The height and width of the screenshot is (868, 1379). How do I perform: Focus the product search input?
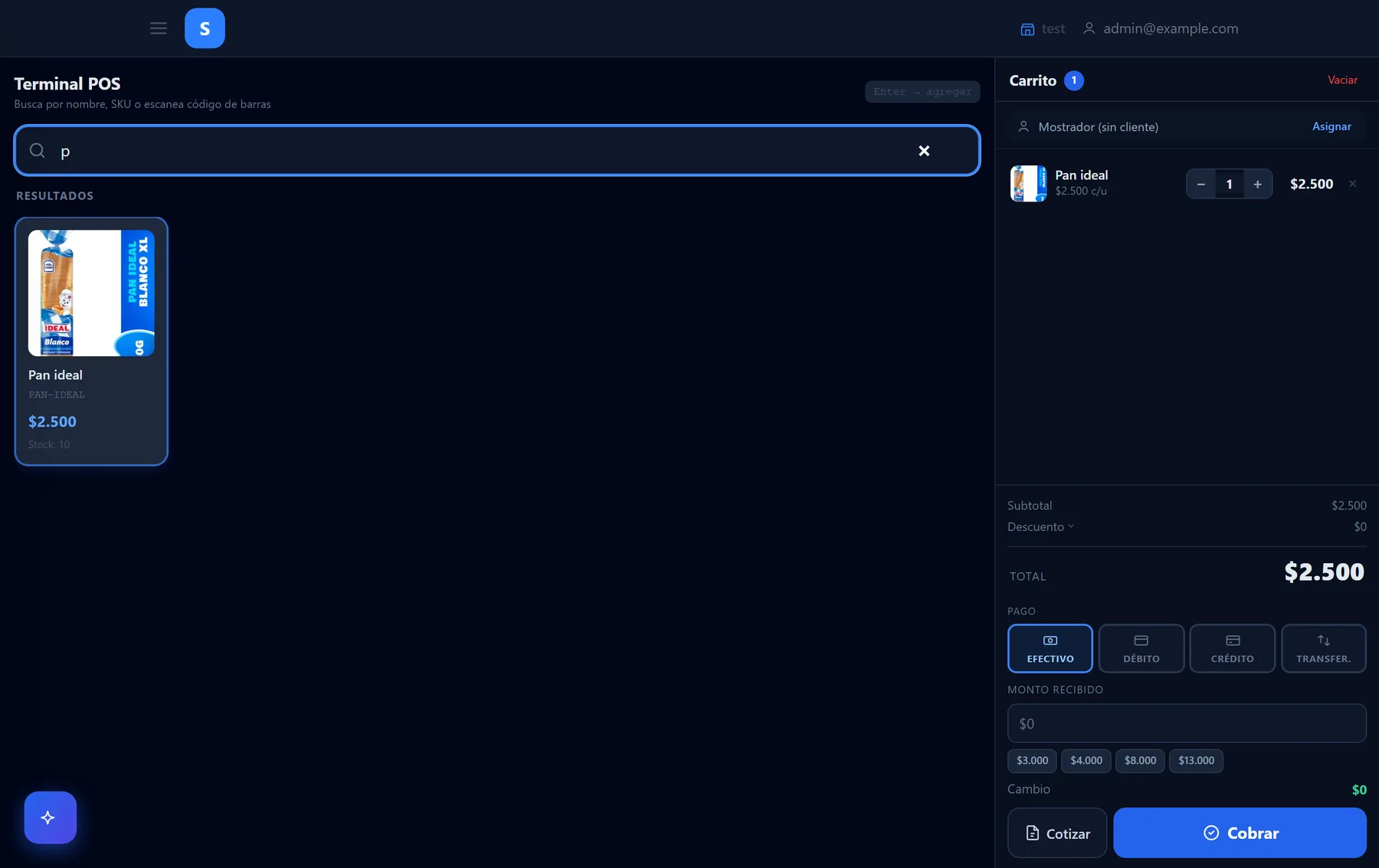(x=497, y=150)
